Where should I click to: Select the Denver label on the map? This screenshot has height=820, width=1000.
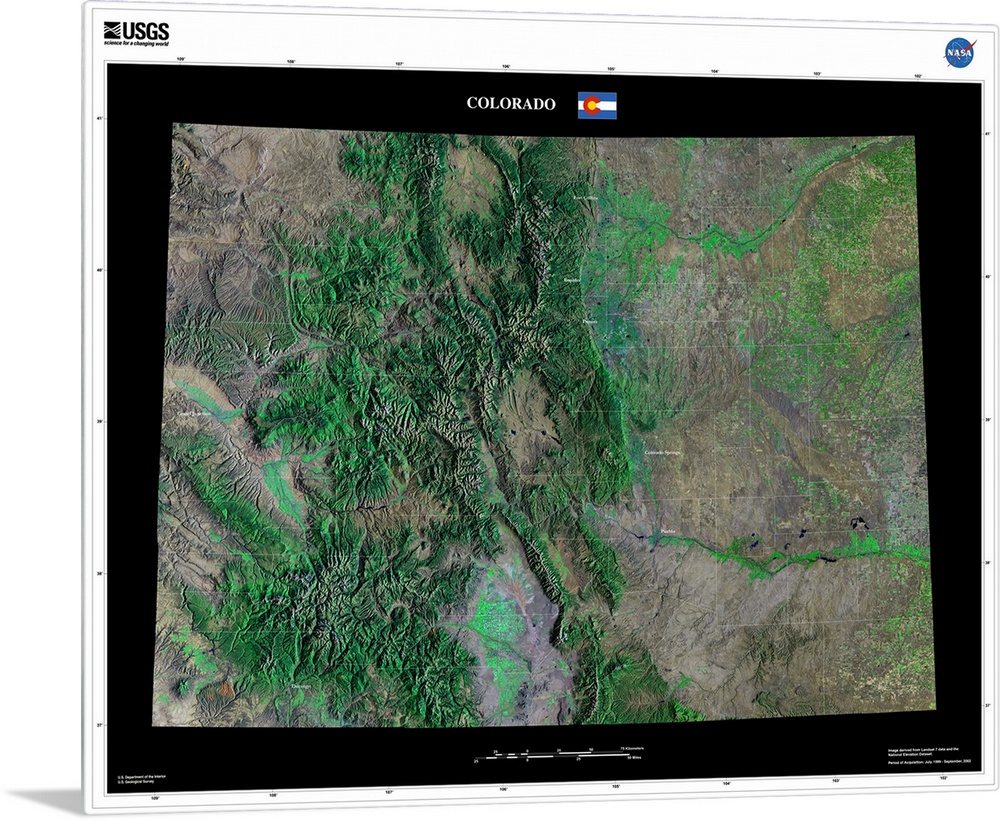pyautogui.click(x=589, y=322)
